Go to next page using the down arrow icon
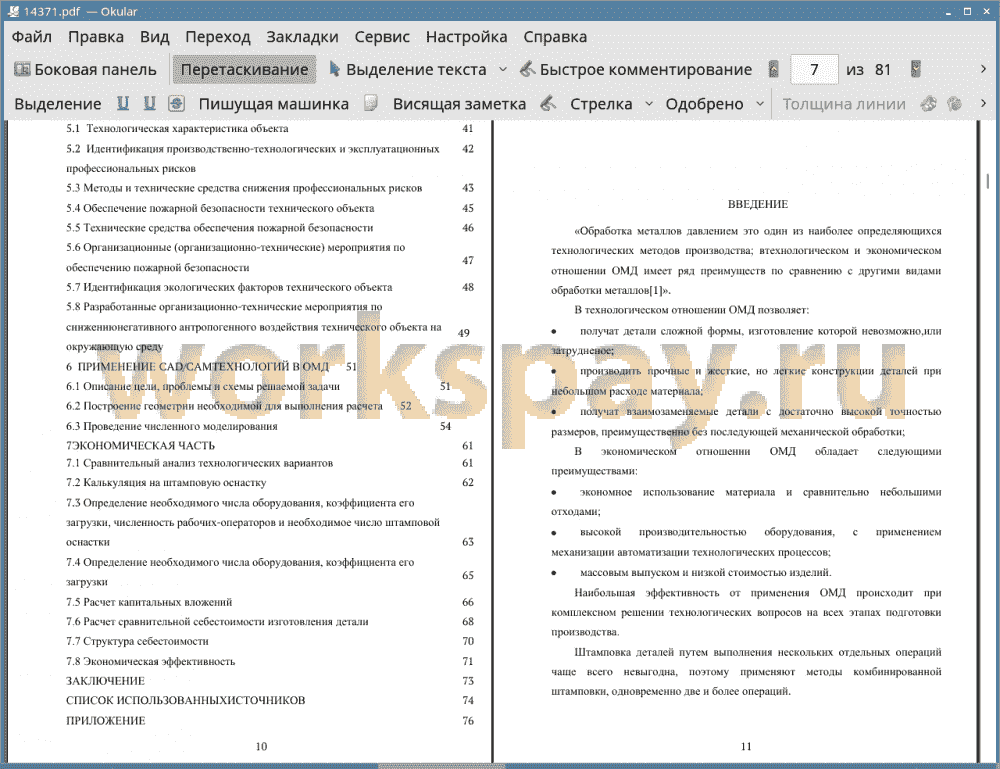 [916, 70]
